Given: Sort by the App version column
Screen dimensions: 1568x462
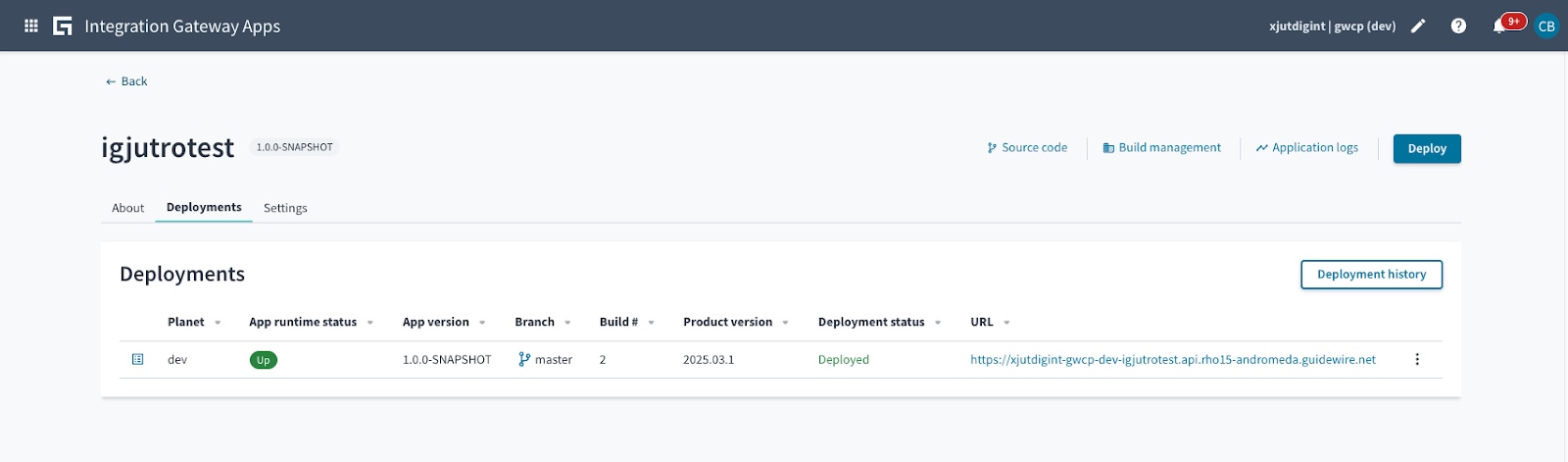Looking at the screenshot, I should [x=482, y=323].
